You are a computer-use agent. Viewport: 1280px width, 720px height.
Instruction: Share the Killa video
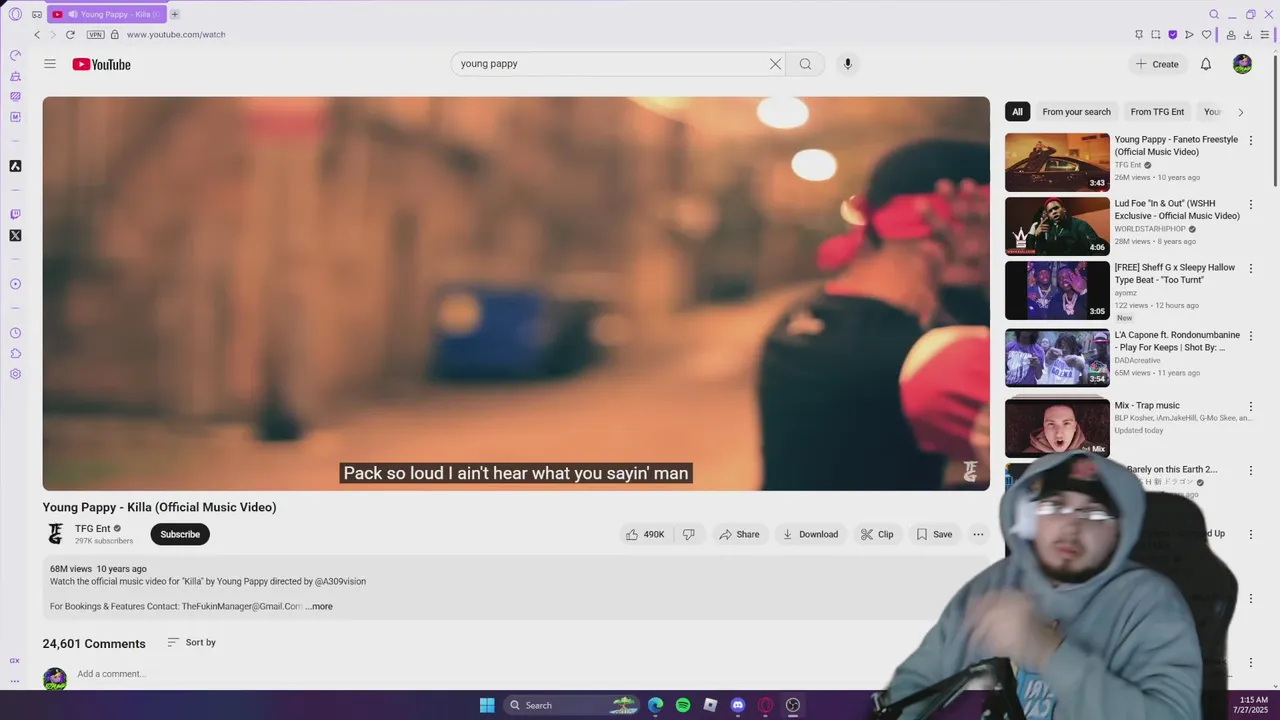(740, 534)
